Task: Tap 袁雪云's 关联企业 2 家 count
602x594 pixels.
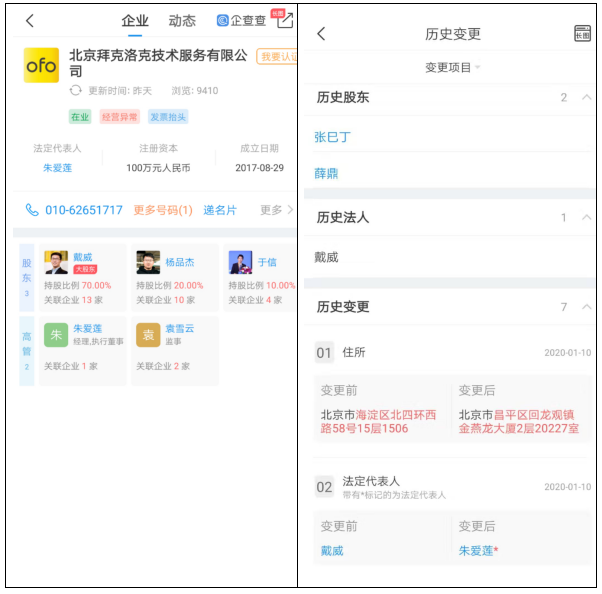Action: [163, 366]
